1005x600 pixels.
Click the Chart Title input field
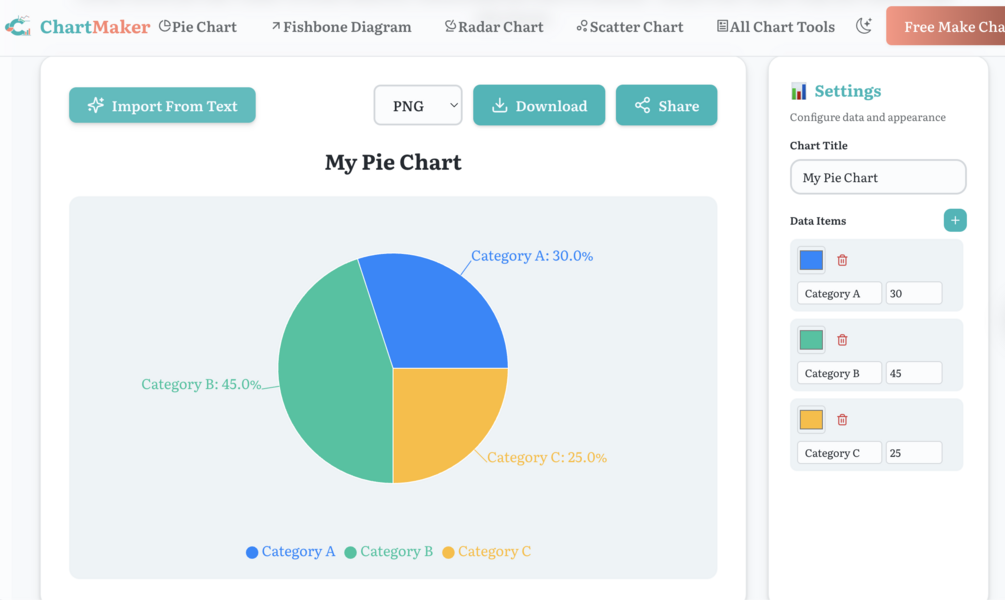(x=878, y=177)
